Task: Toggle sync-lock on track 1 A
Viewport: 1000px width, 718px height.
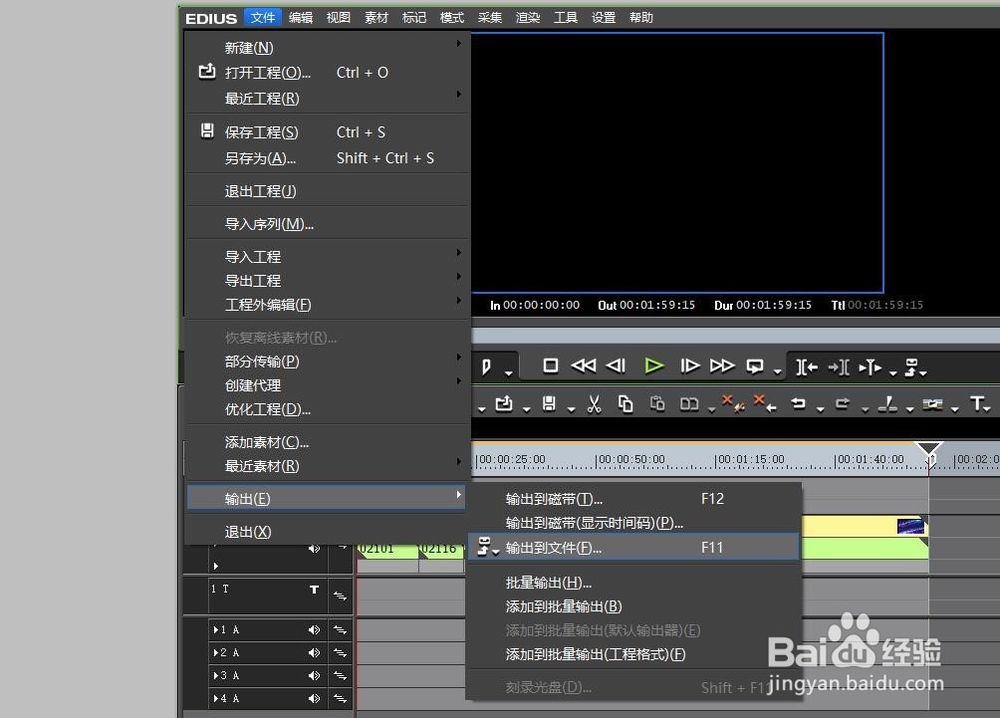Action: click(340, 630)
